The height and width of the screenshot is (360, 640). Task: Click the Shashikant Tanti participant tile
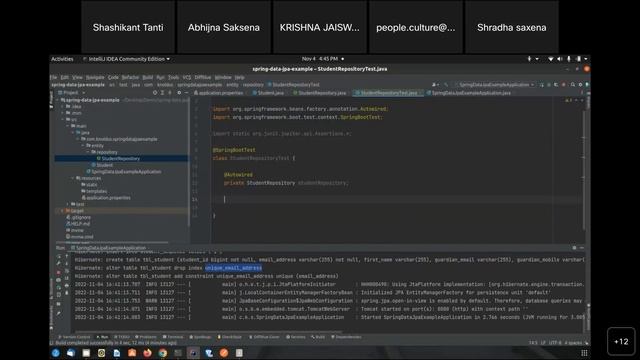128,27
